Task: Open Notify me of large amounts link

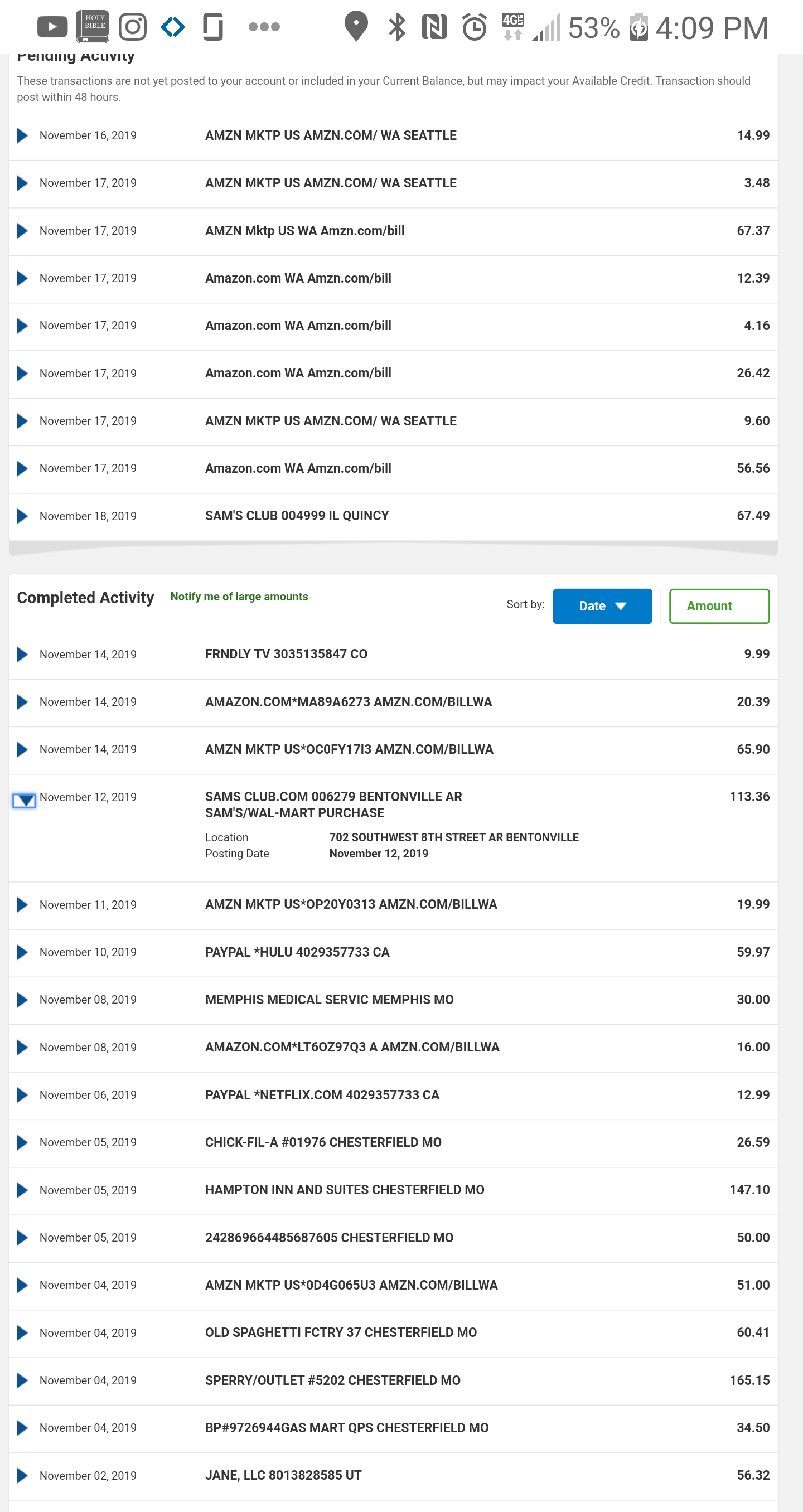Action: coord(239,597)
